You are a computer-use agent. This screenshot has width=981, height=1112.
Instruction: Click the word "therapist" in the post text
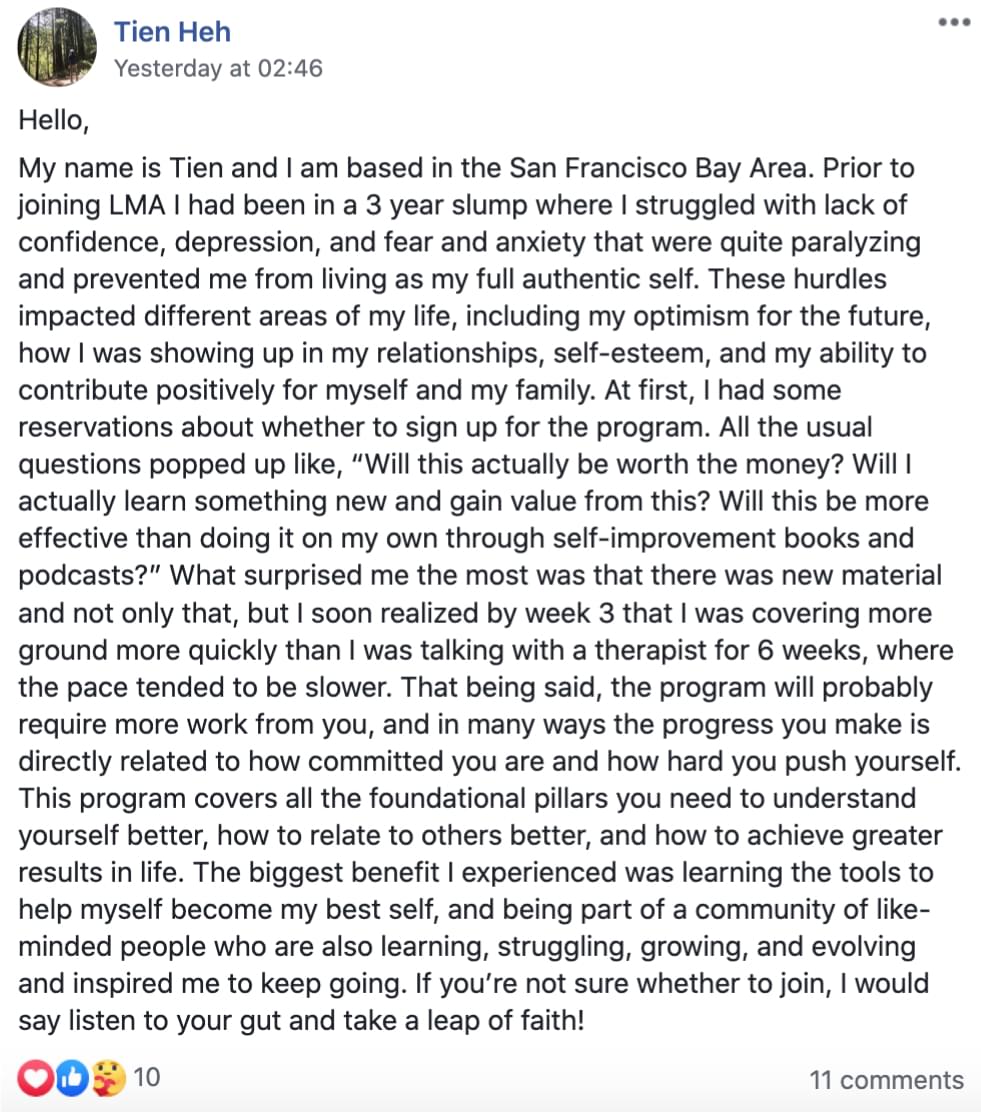[x=655, y=650]
